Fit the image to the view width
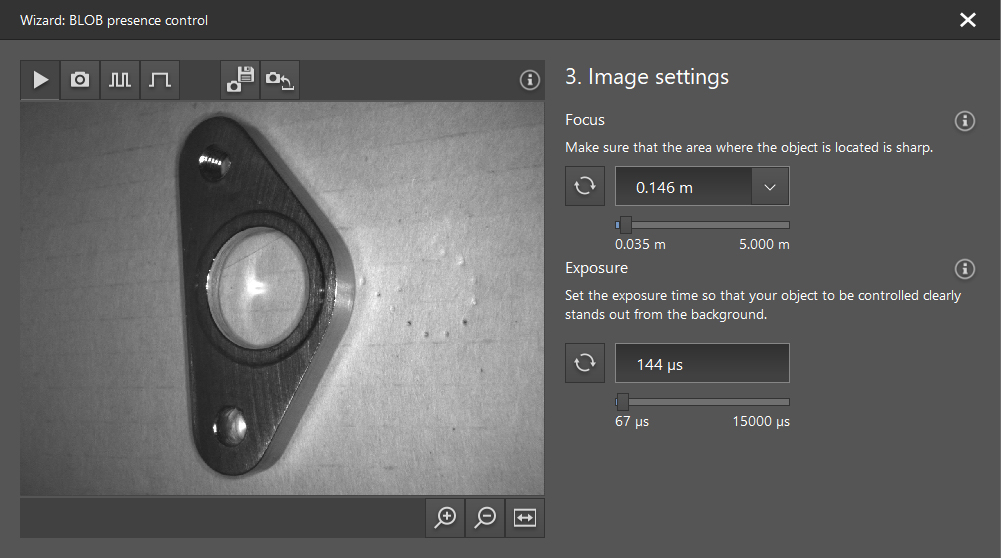The image size is (1001, 558). tap(525, 517)
